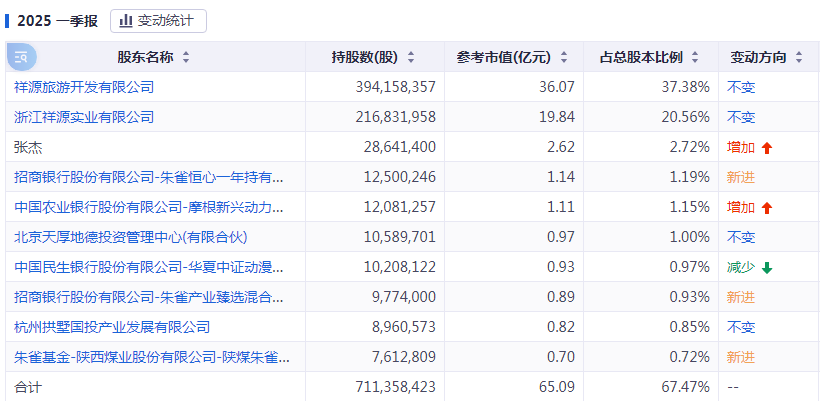Click 股东名称 column header text
The height and width of the screenshot is (401, 820).
145,58
